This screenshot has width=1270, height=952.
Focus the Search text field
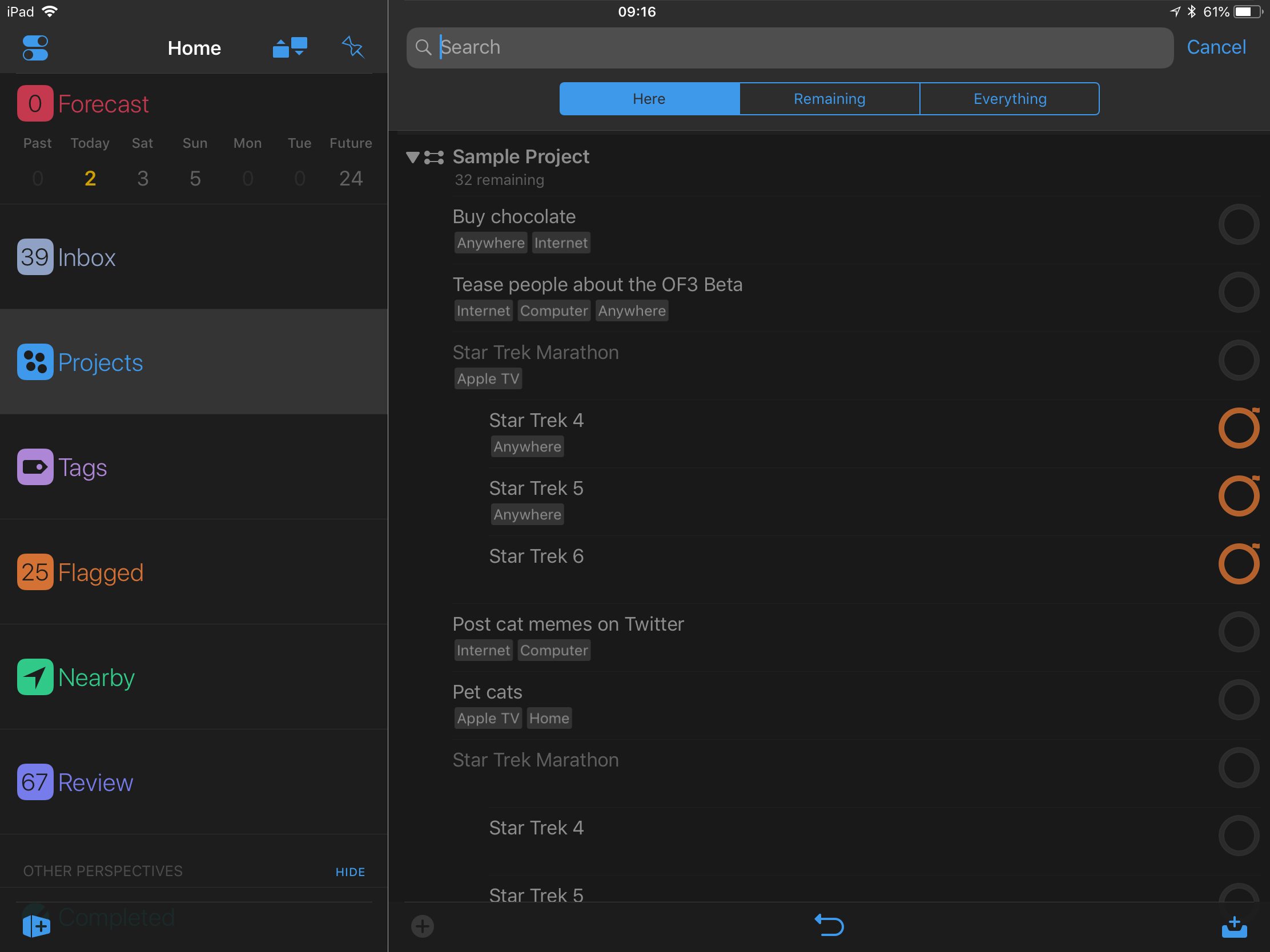(789, 47)
